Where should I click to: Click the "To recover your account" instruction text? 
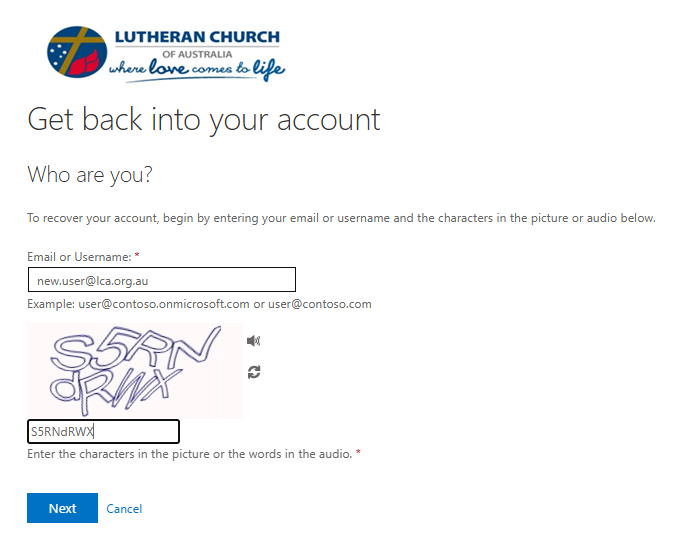[341, 218]
